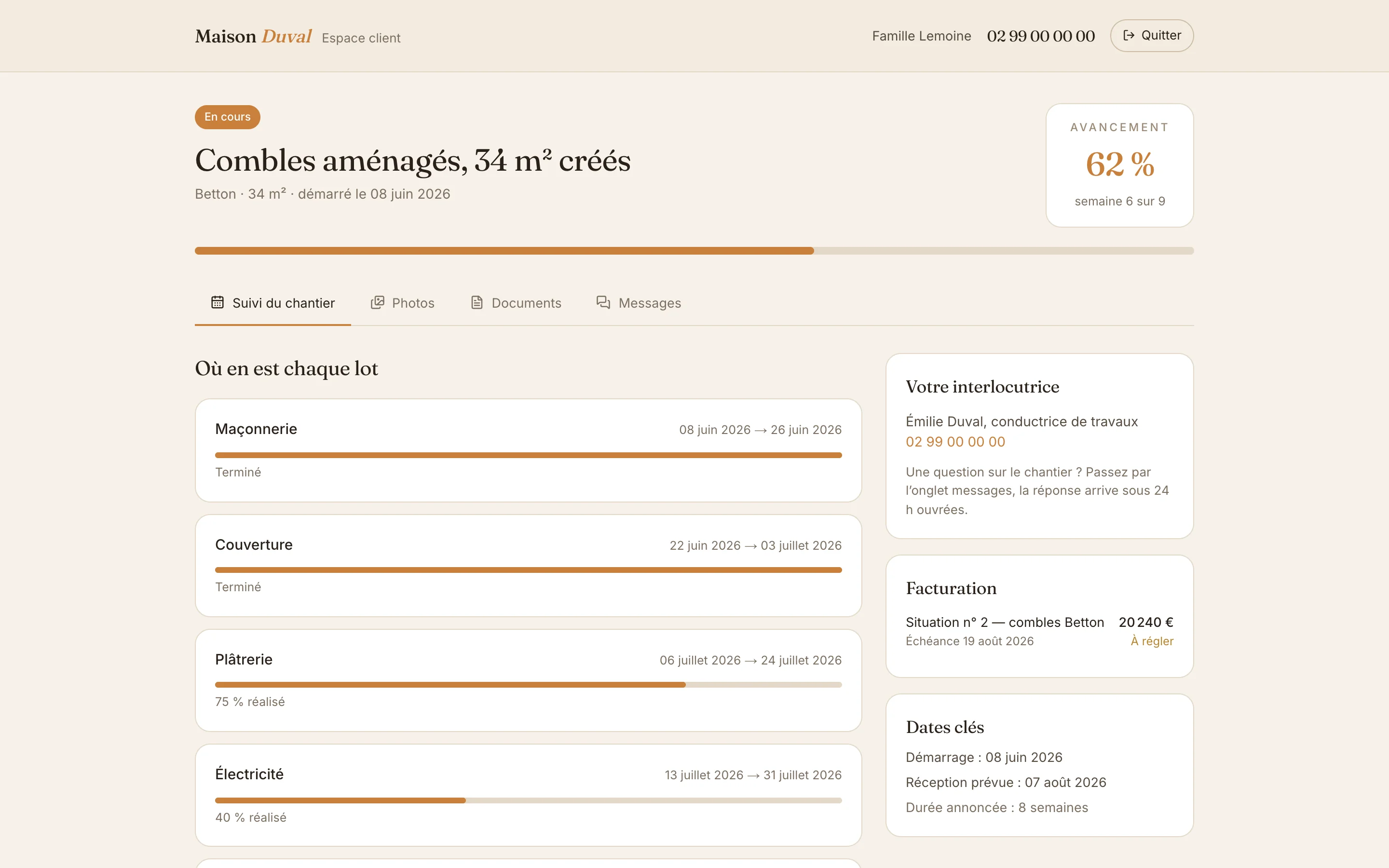Screen dimensions: 1389x868
Task: Click the Espace client label
Action: (361, 38)
